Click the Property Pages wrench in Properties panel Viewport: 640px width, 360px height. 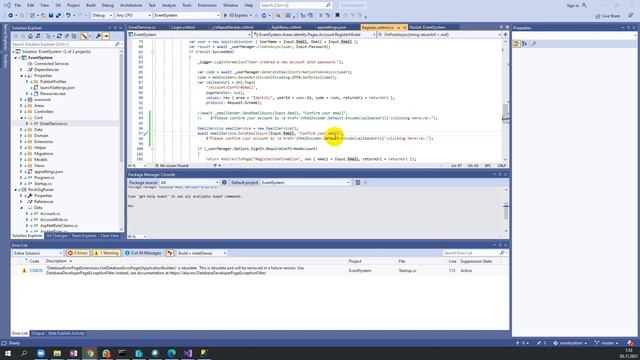(534, 44)
